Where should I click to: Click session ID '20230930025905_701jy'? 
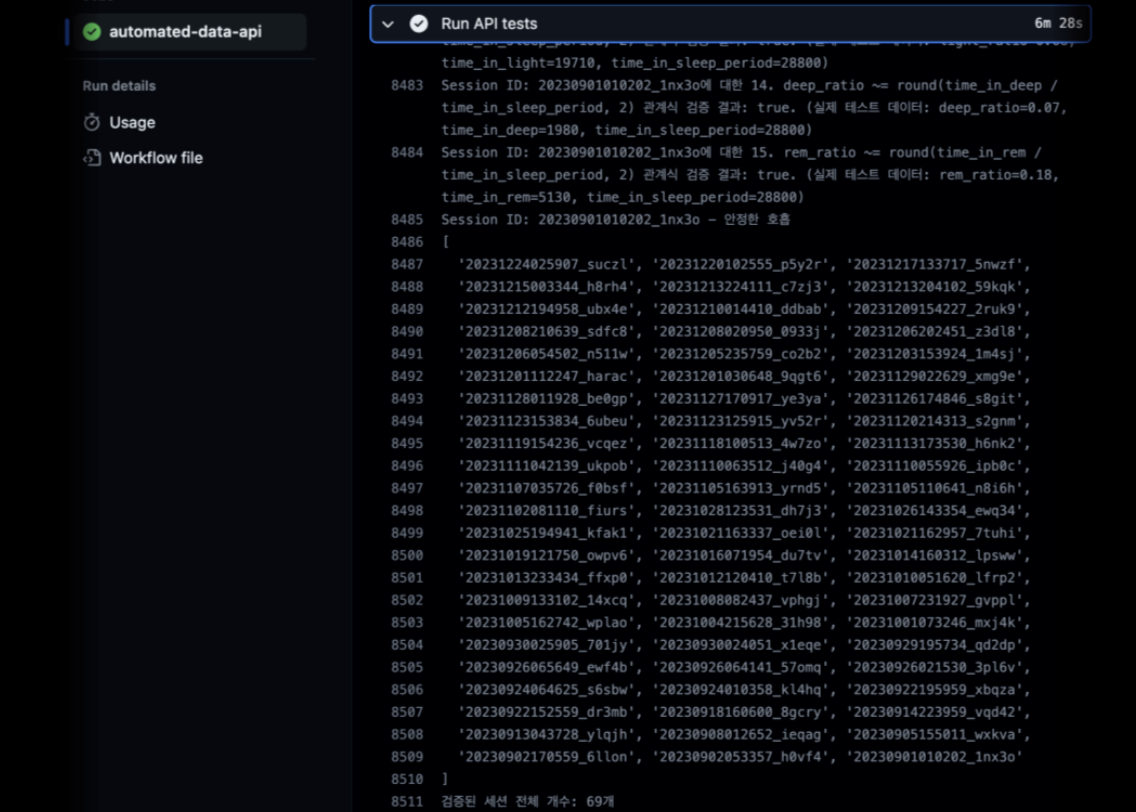pyautogui.click(x=546, y=645)
